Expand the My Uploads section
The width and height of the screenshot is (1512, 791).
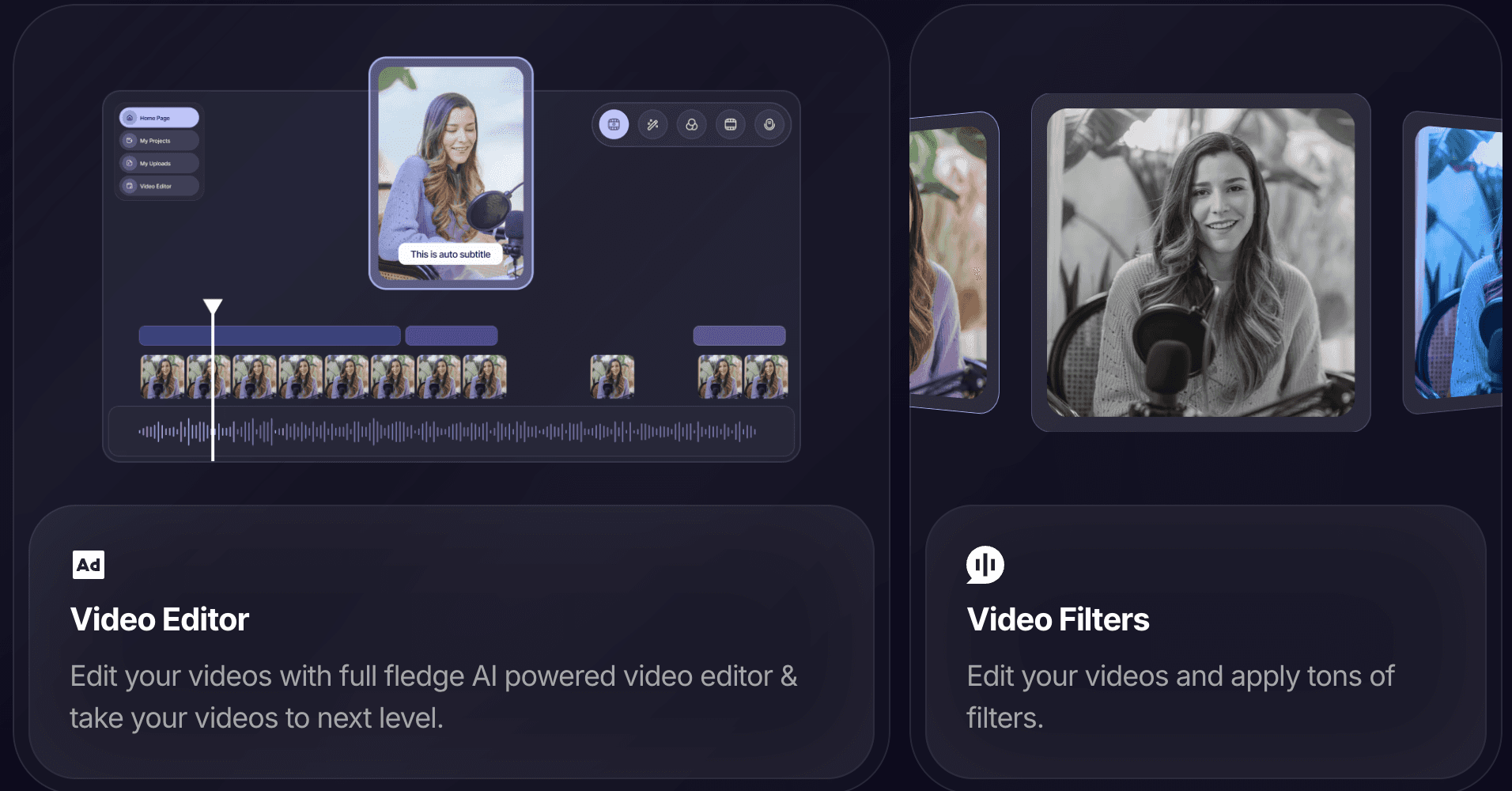pyautogui.click(x=158, y=163)
